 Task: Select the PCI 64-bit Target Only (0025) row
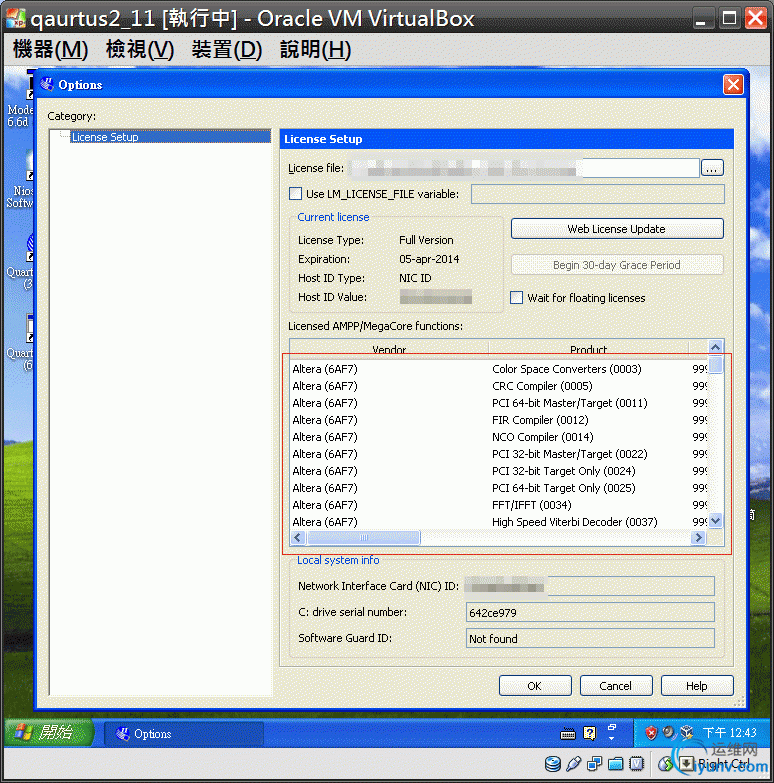(x=499, y=488)
